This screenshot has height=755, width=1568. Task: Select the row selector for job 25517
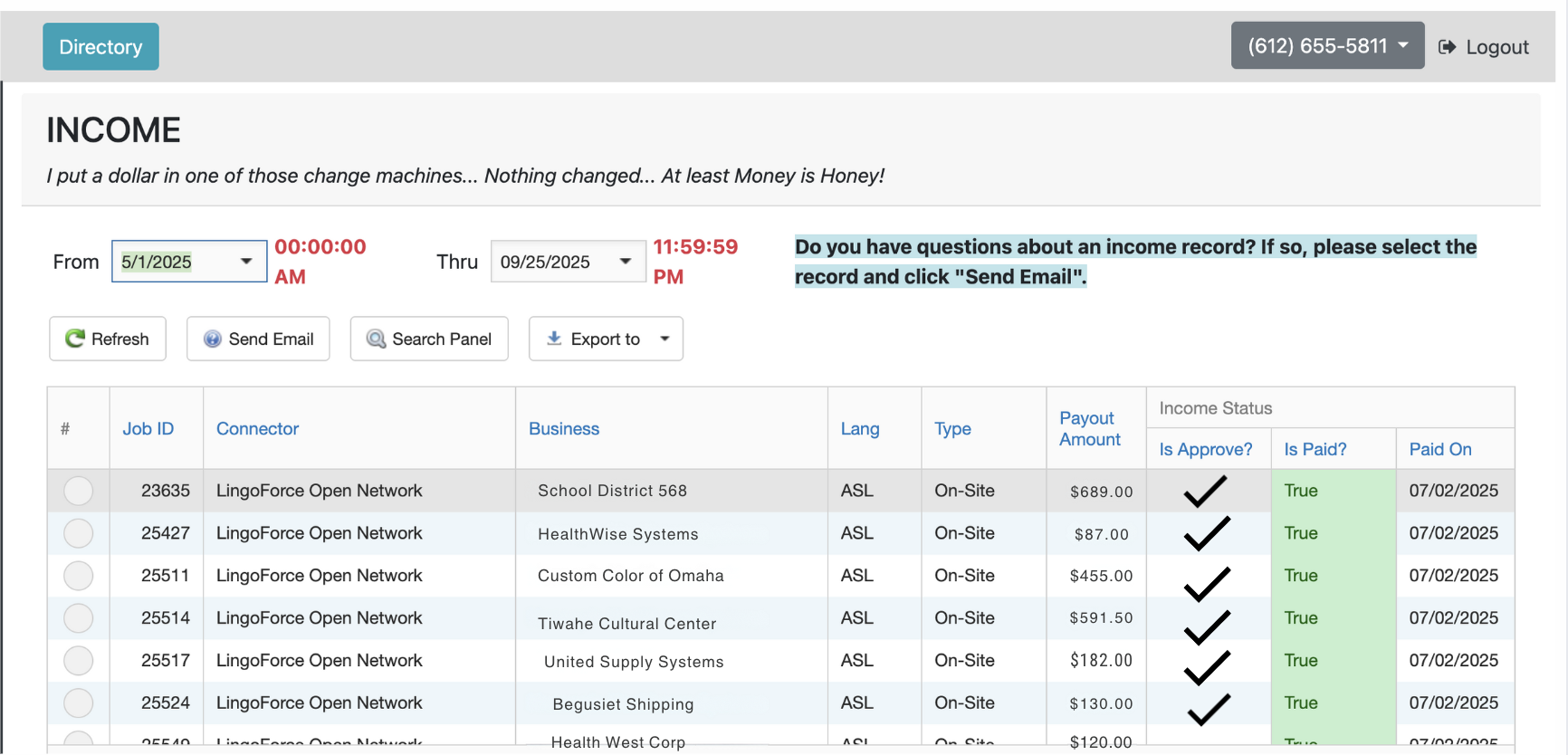point(79,661)
